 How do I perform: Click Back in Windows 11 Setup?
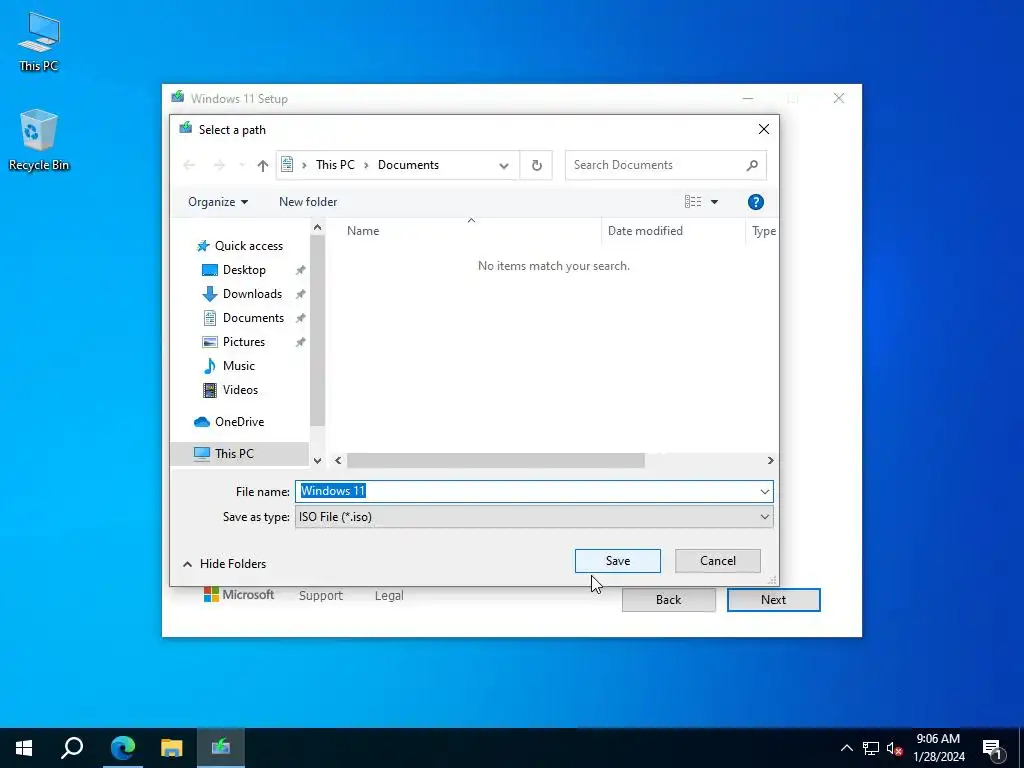pos(669,600)
